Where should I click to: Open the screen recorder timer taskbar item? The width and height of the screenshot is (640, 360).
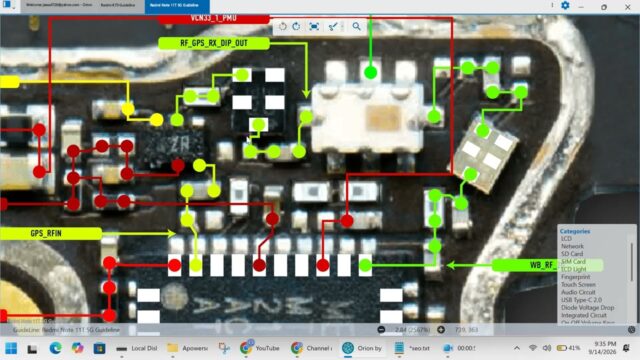point(460,348)
